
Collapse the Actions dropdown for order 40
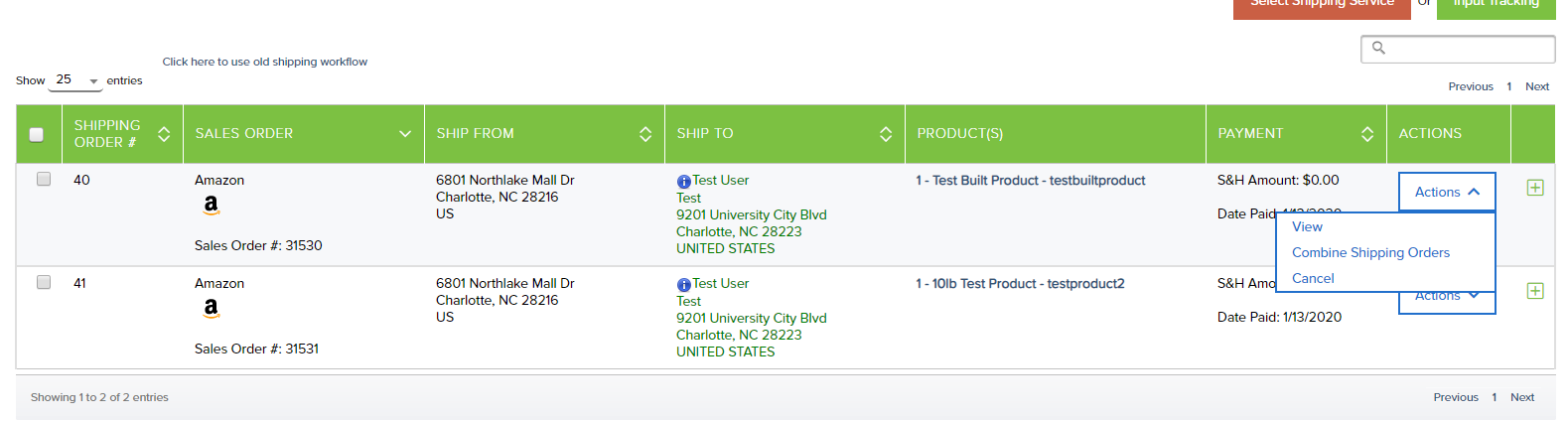(1447, 192)
